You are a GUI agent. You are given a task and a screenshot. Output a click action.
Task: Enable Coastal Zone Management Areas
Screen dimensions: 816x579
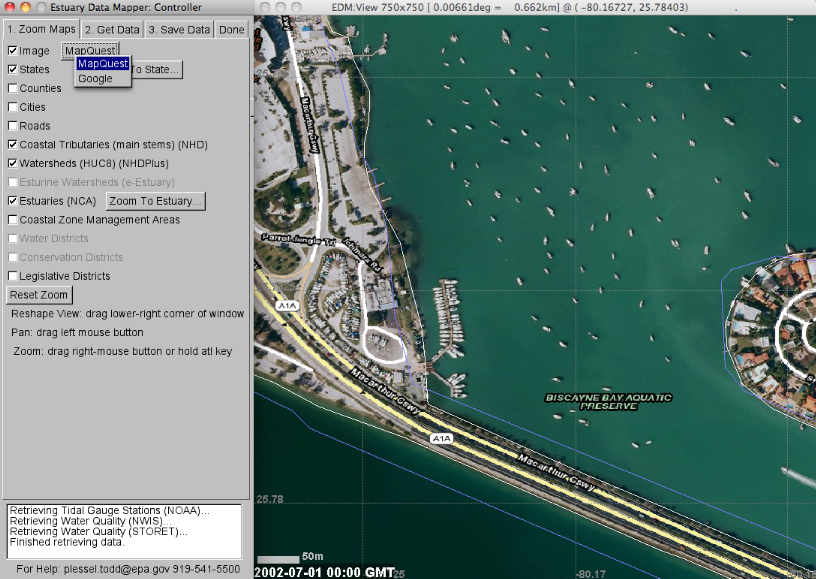10,220
